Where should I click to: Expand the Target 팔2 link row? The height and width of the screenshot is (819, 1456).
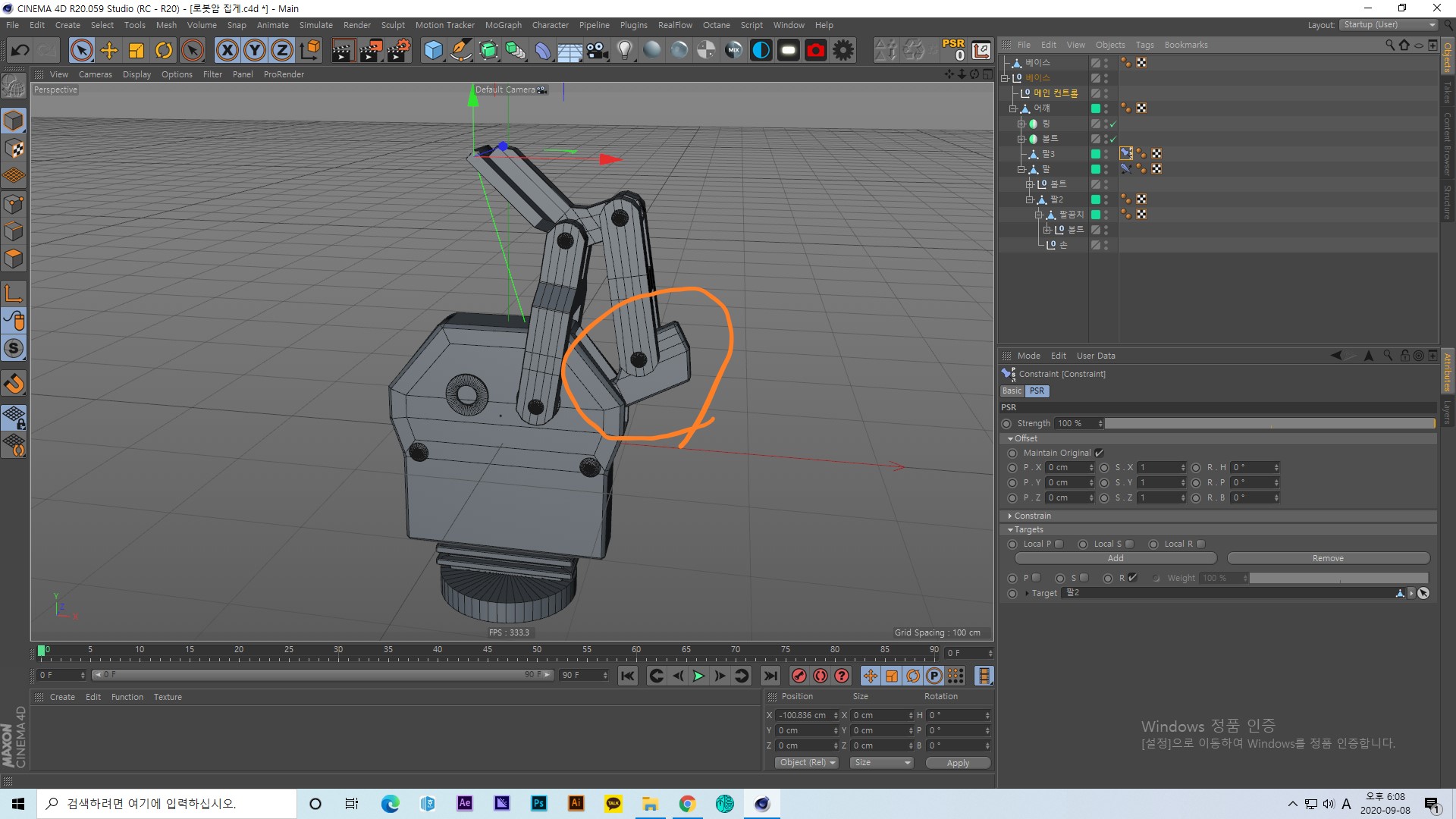click(1027, 593)
